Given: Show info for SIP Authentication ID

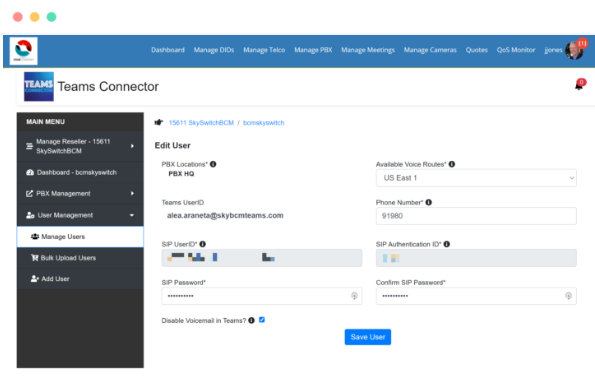Looking at the screenshot, I should pyautogui.click(x=447, y=244).
